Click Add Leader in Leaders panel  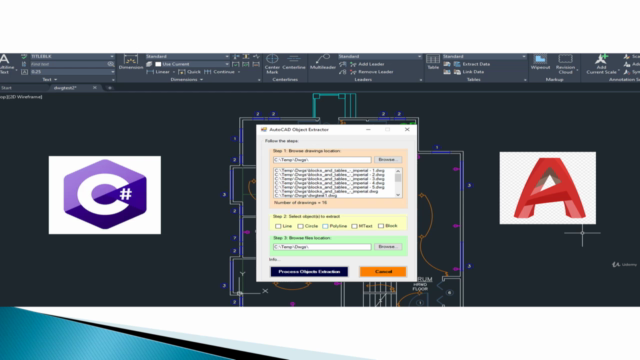(x=367, y=64)
